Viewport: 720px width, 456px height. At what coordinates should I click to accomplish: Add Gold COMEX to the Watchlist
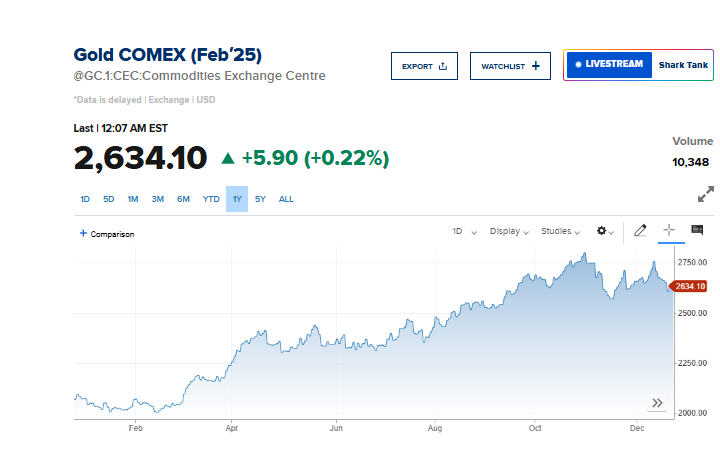tap(510, 66)
